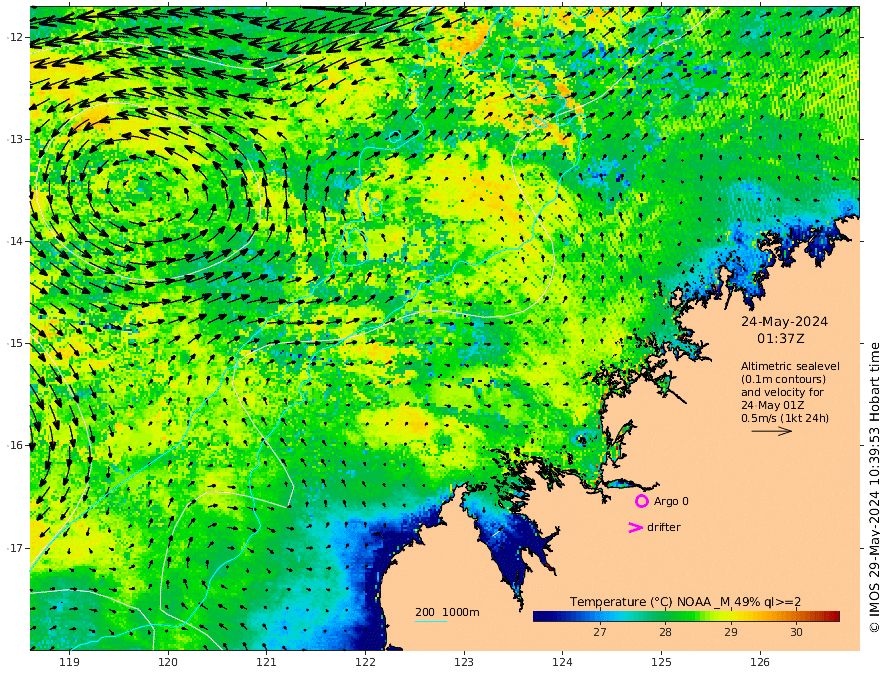This screenshot has width=880, height=680.
Task: Click longitude axis label 122
Action: pos(365,663)
